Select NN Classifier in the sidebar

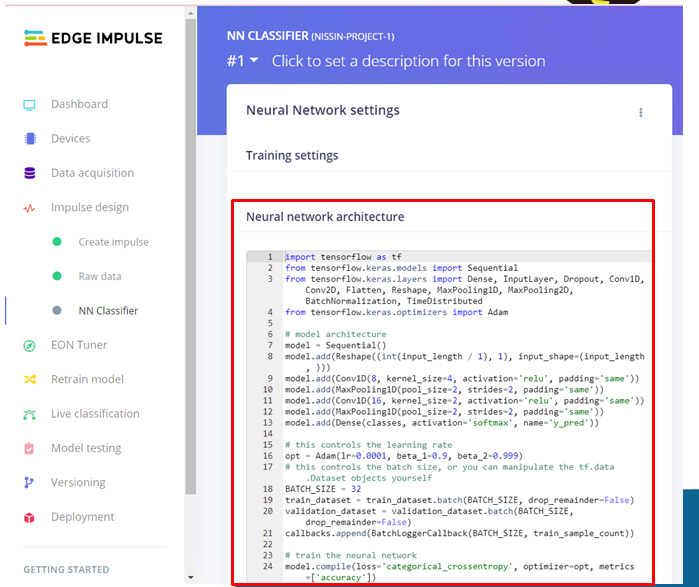point(108,311)
